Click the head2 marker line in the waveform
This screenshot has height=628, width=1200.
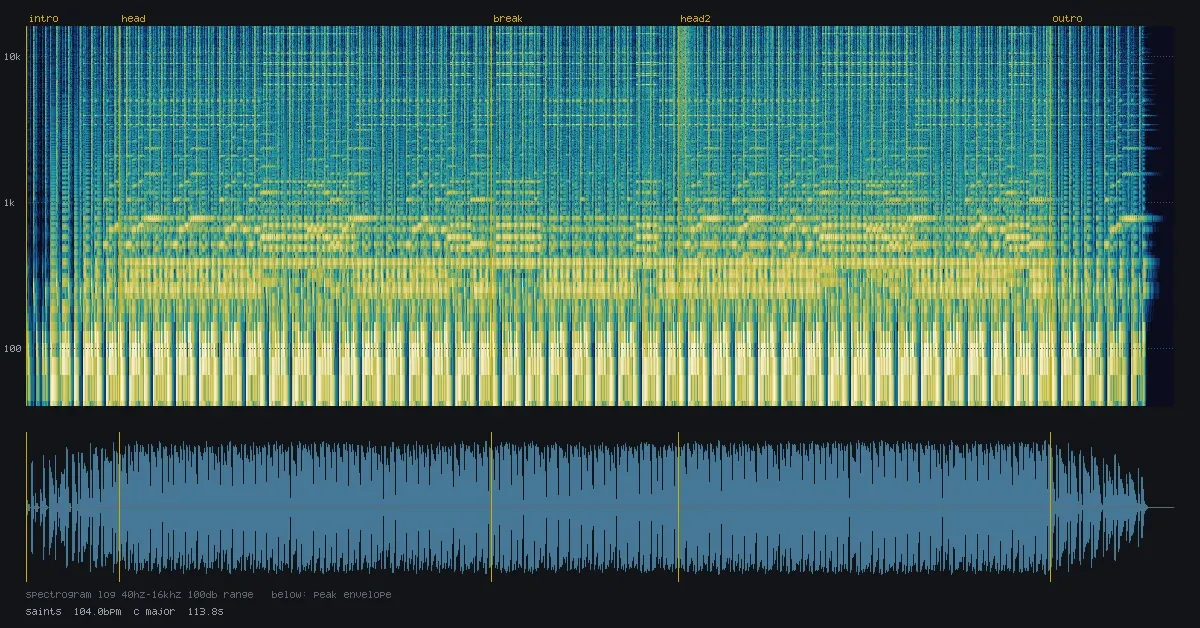pyautogui.click(x=678, y=507)
